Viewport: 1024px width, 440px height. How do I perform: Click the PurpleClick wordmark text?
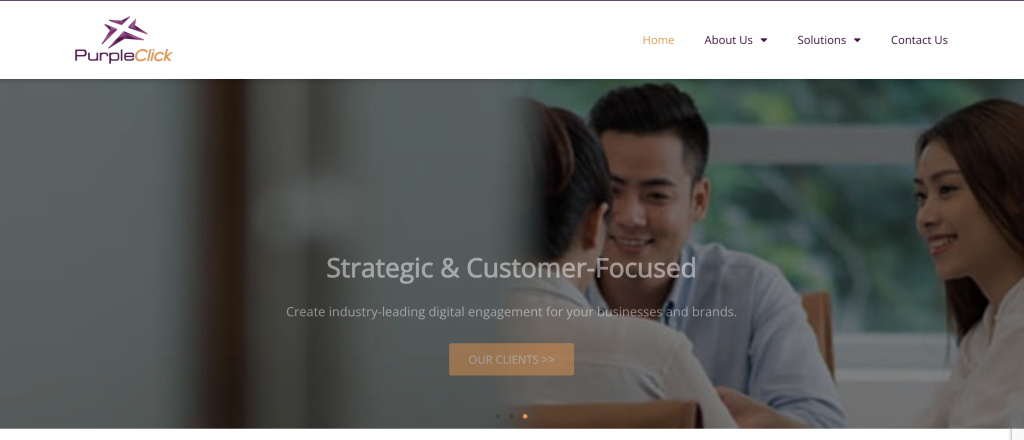123,56
